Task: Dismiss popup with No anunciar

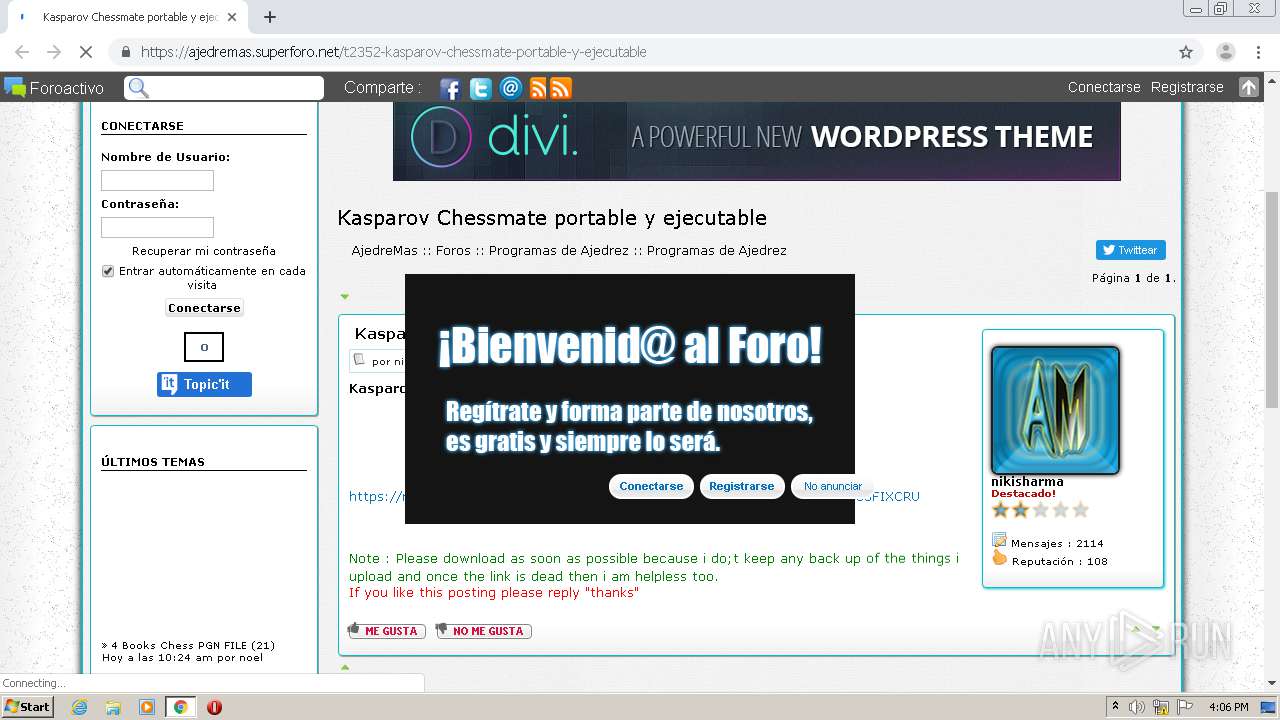Action: 832,486
